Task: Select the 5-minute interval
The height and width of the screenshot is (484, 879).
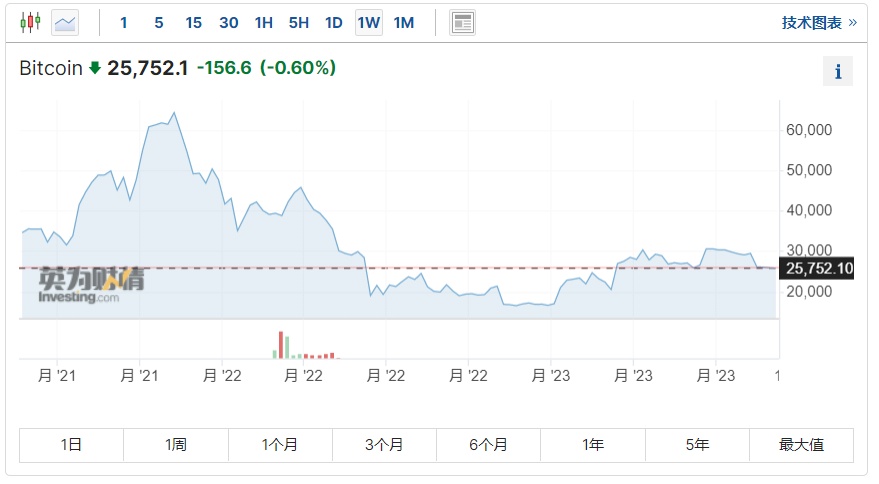Action: click(x=159, y=22)
